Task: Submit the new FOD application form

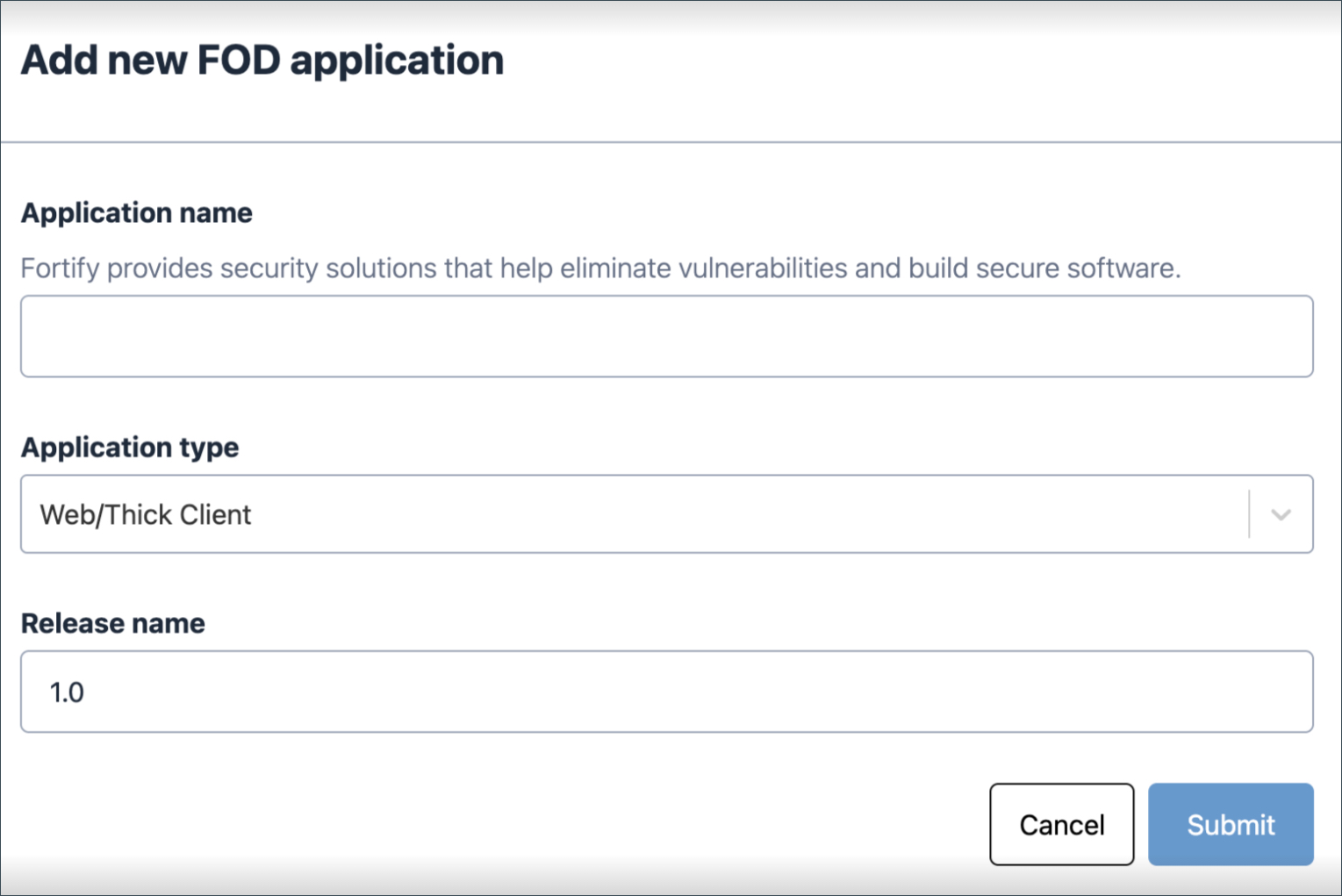Action: point(1231,824)
